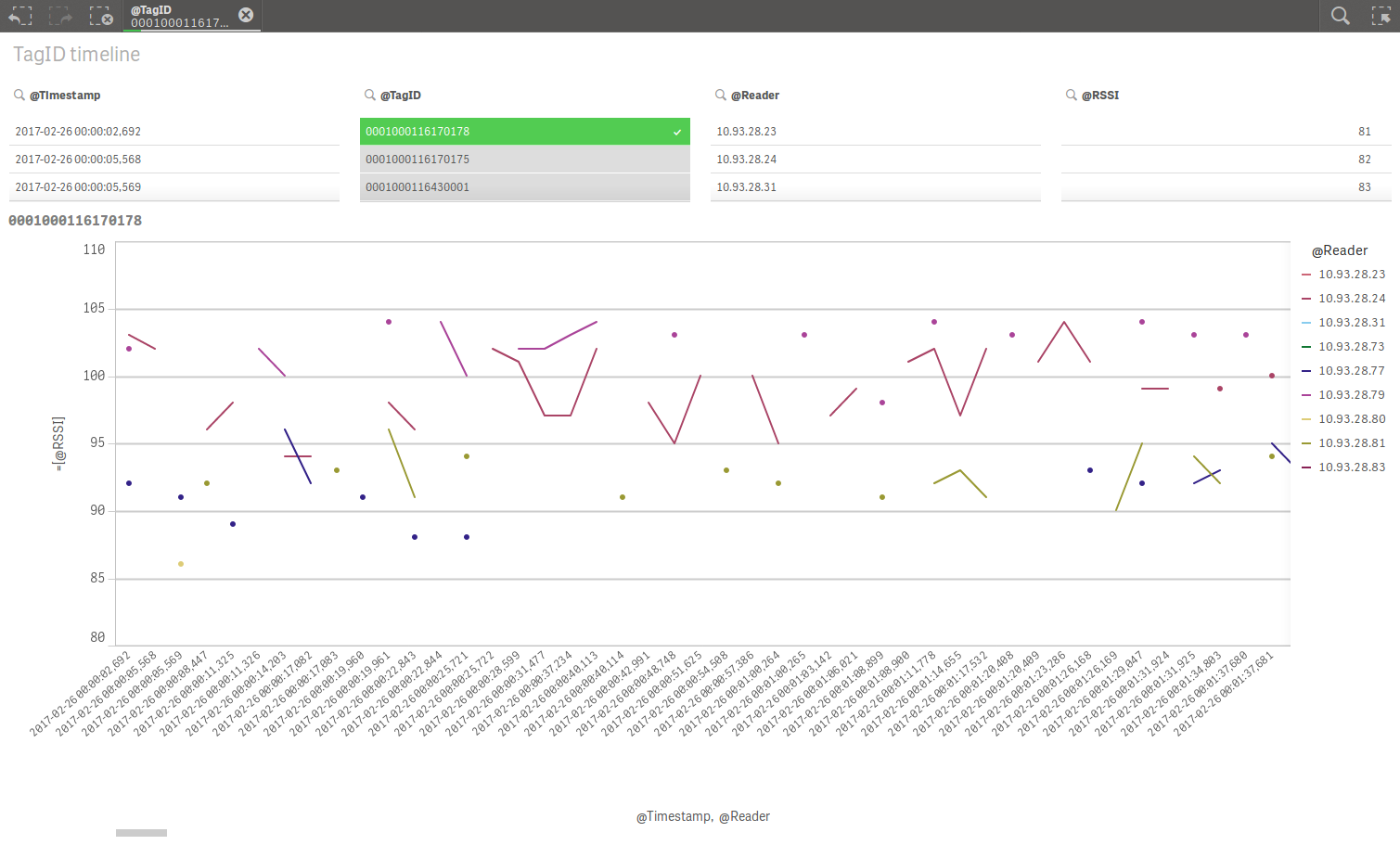The image size is (1400, 845).
Task: Click legend entry 10.93.28.31
Action: 1343,323
